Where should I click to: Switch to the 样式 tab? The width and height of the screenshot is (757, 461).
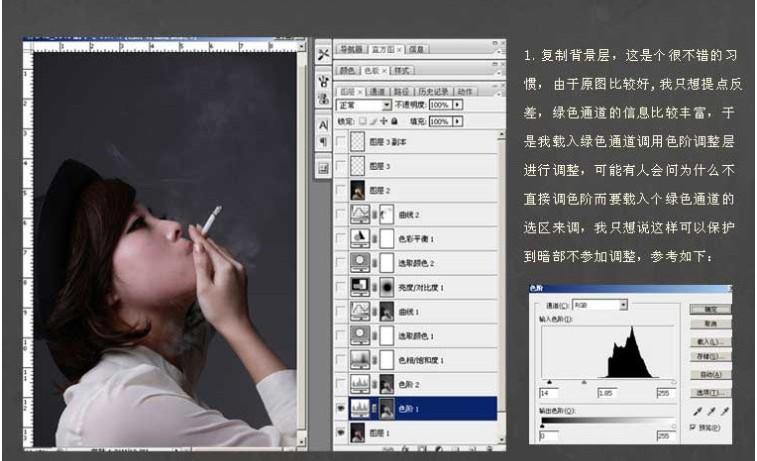pos(402,70)
